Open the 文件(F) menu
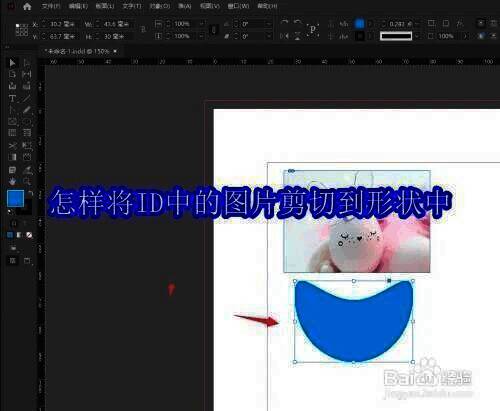The height and width of the screenshot is (411, 500). coord(51,6)
